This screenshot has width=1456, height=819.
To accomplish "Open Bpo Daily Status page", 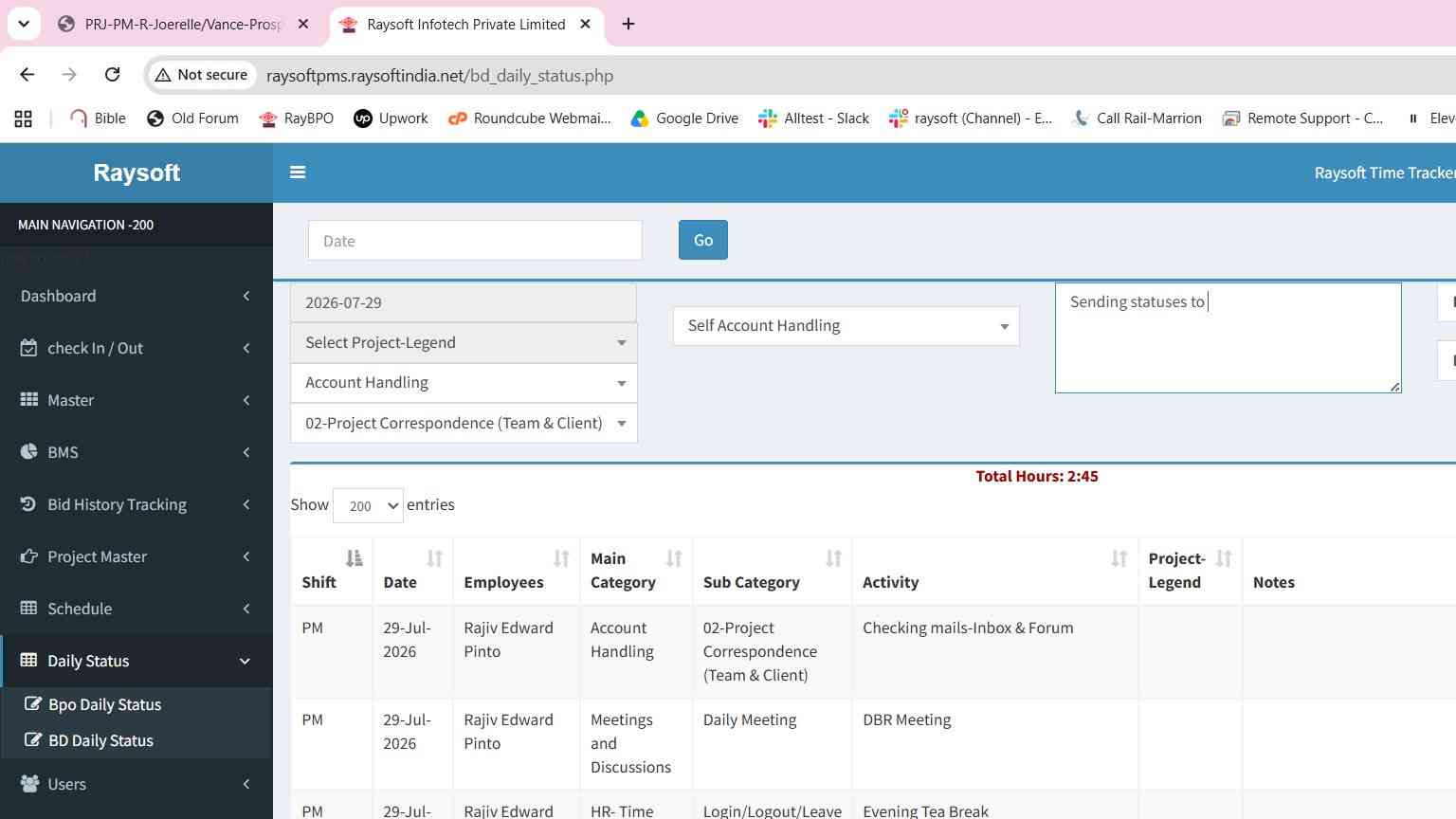I will pos(104,704).
